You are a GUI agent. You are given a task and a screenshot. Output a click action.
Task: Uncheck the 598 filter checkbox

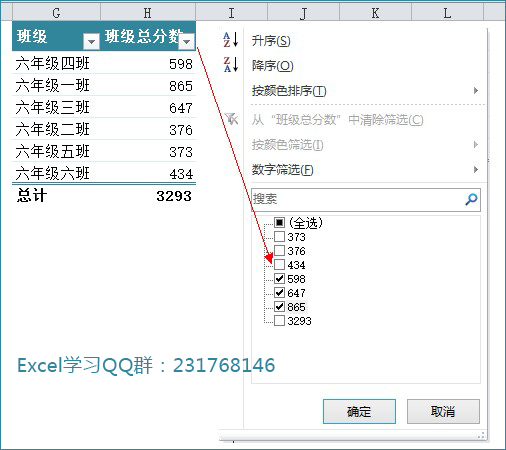pos(279,278)
